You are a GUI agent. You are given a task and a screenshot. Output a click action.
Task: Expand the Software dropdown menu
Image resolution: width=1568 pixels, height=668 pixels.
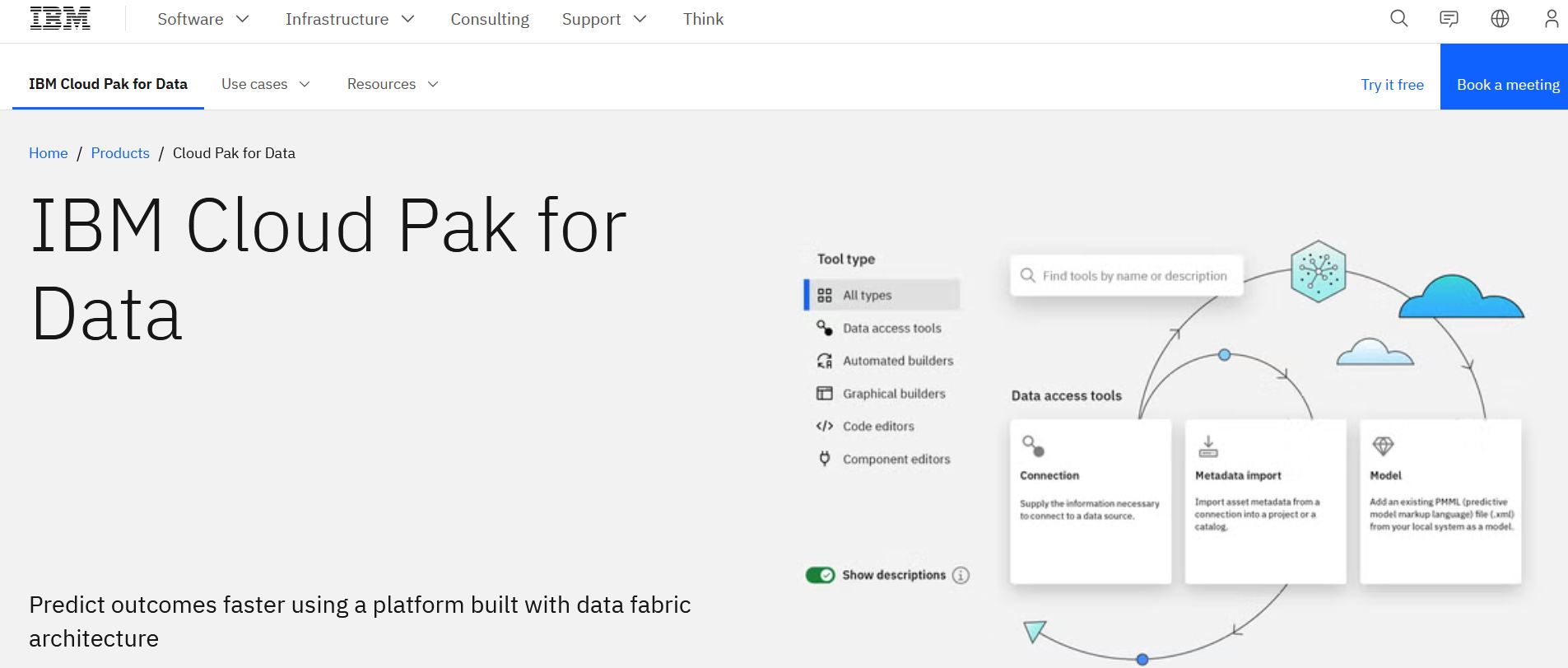click(x=203, y=19)
